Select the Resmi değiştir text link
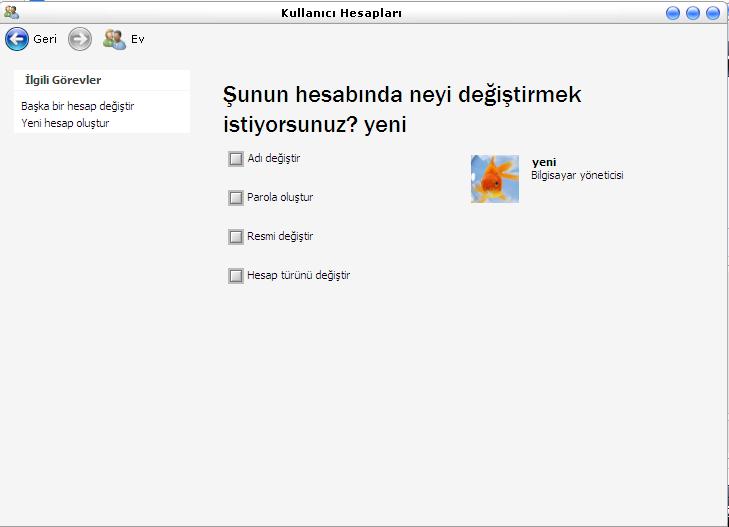Image resolution: width=729 pixels, height=527 pixels. point(280,237)
